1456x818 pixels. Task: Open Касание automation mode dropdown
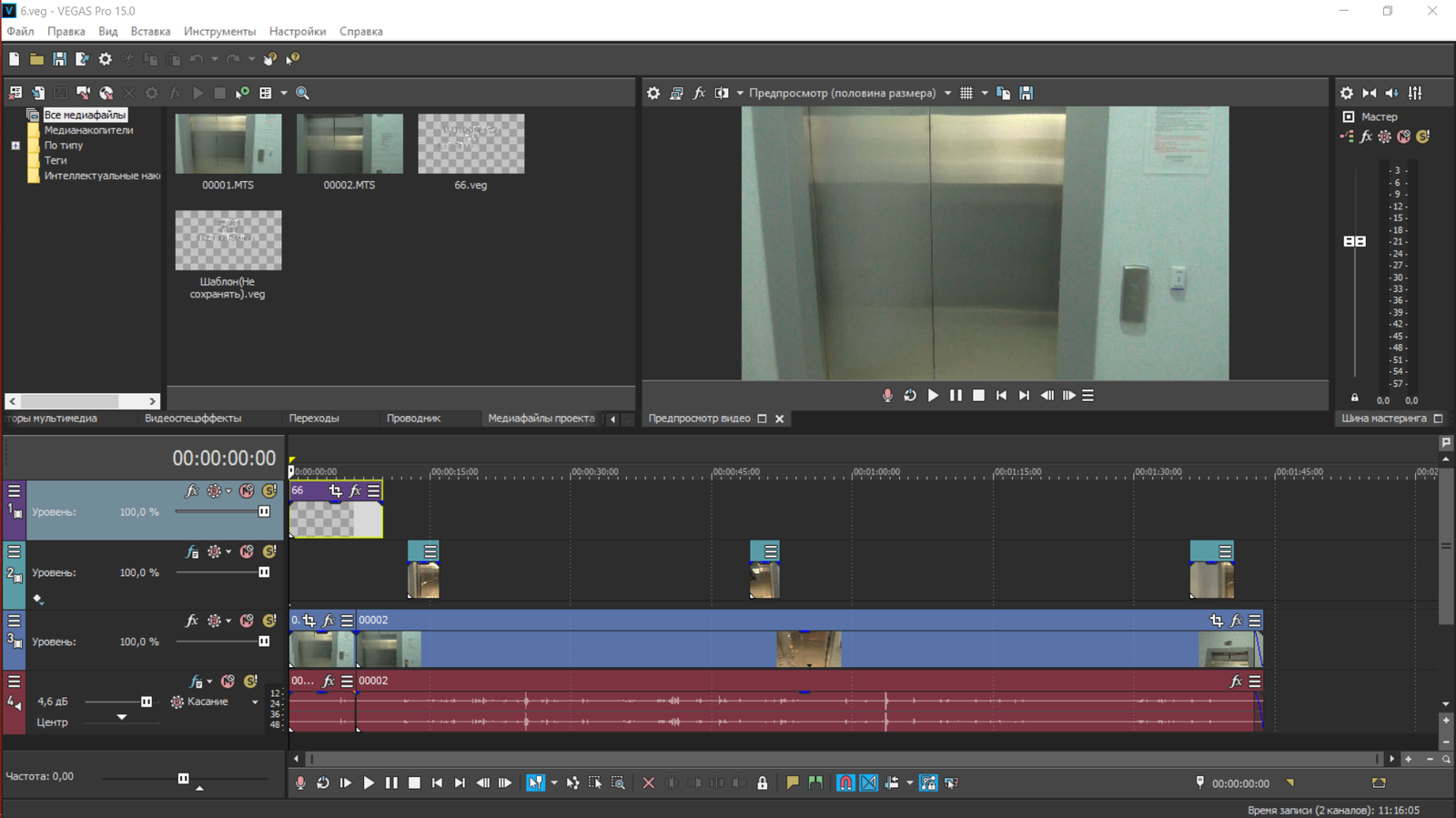pos(255,702)
